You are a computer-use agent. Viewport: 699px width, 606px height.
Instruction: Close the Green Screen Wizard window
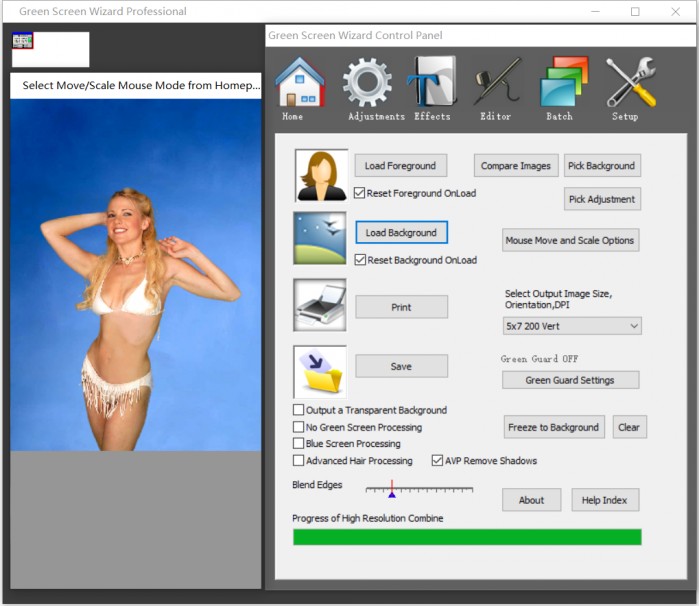(x=675, y=12)
